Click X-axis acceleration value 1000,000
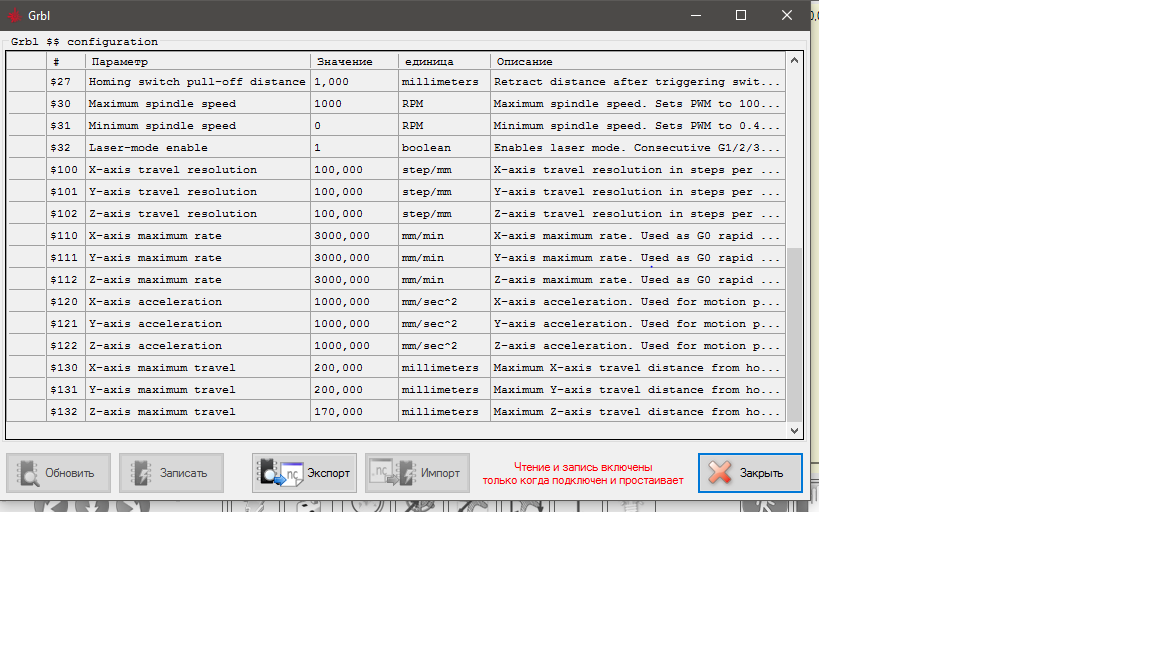The height and width of the screenshot is (648, 1152). [x=354, y=302]
